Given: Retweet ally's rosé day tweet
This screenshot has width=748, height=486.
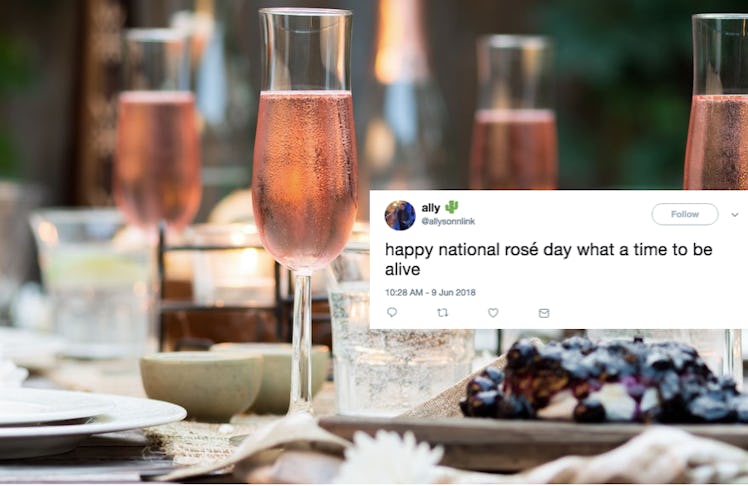Looking at the screenshot, I should point(443,312).
